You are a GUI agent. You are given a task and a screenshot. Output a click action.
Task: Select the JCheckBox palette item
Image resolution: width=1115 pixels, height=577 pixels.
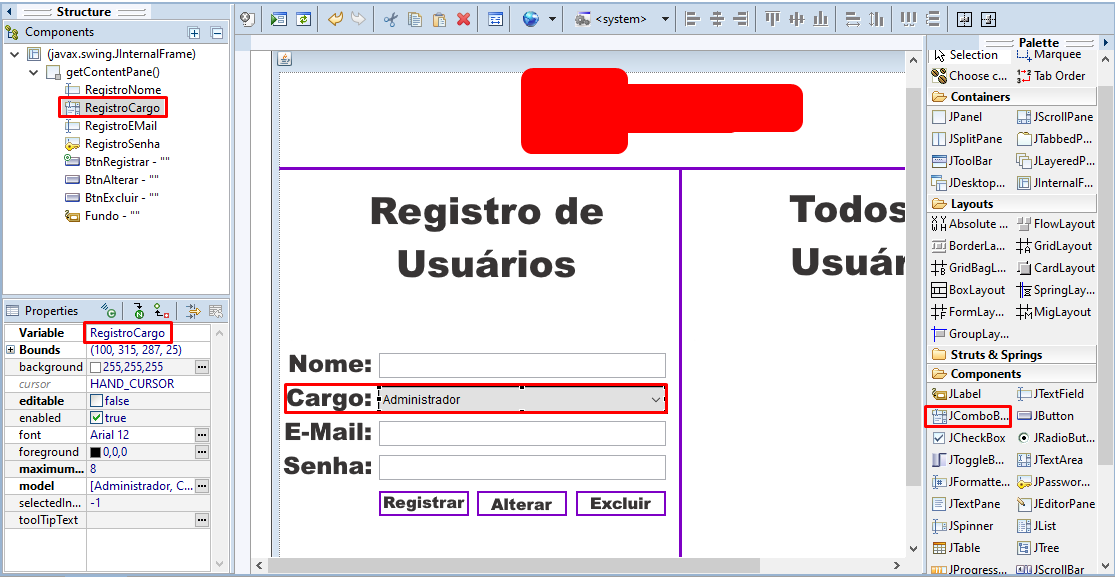click(969, 438)
